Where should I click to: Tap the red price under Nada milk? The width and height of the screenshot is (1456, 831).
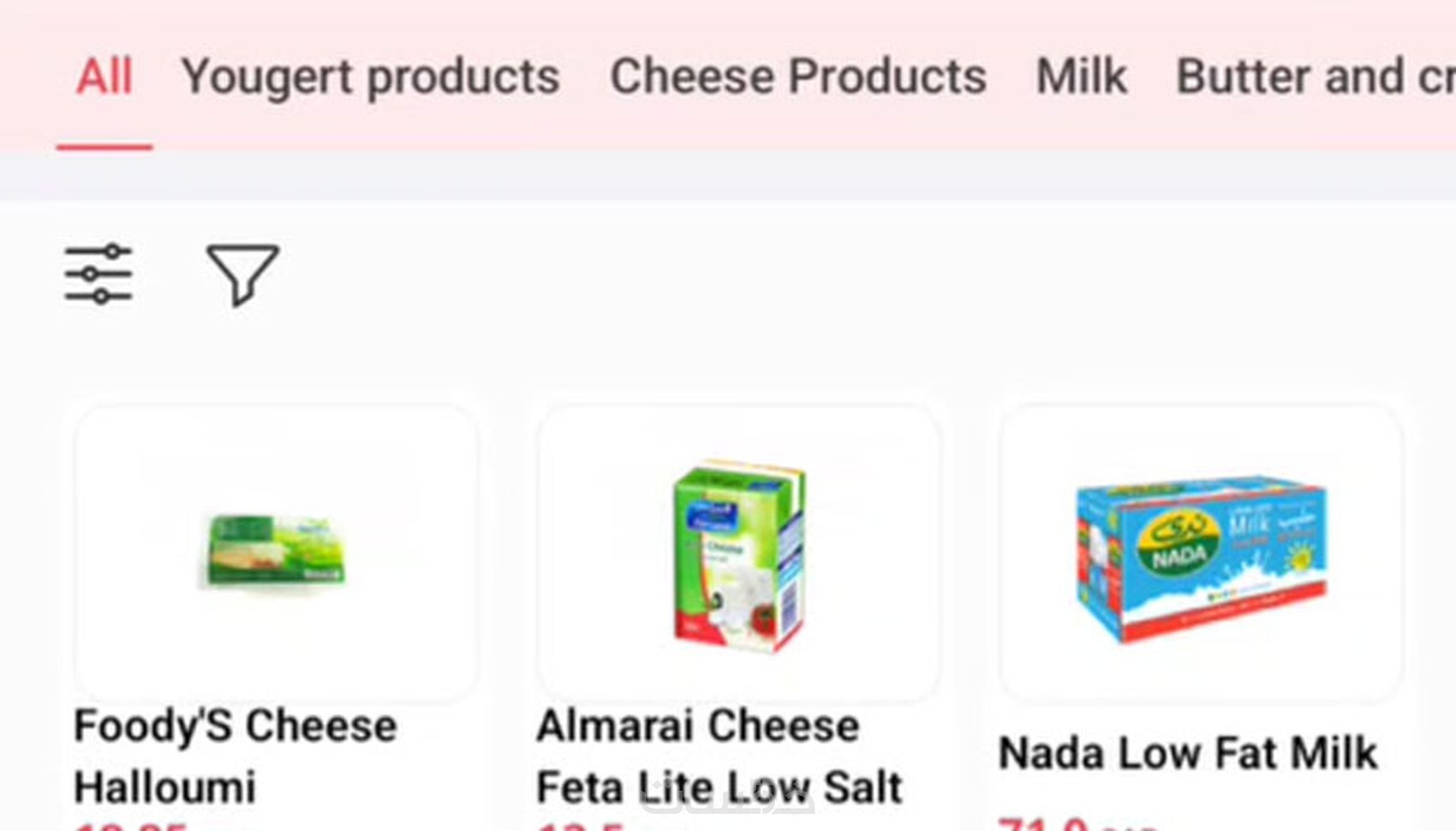click(x=1043, y=824)
